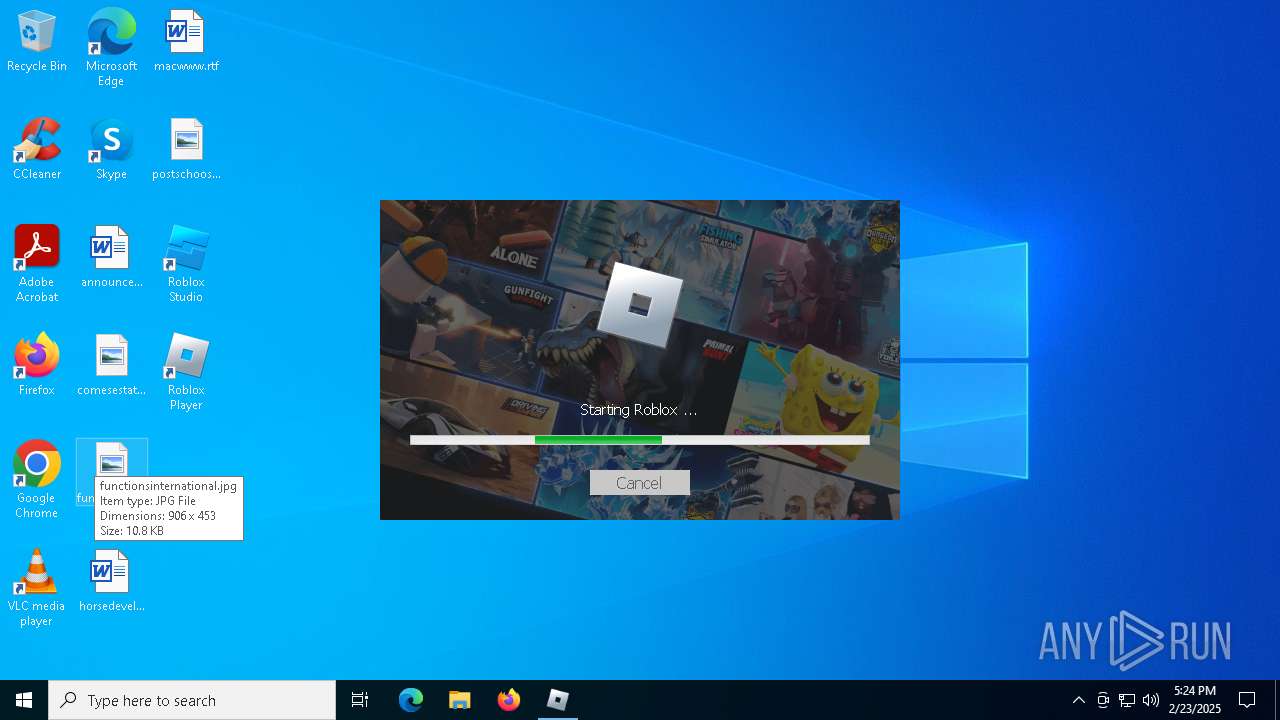Open Firefox desktop shortcut

coord(37,366)
